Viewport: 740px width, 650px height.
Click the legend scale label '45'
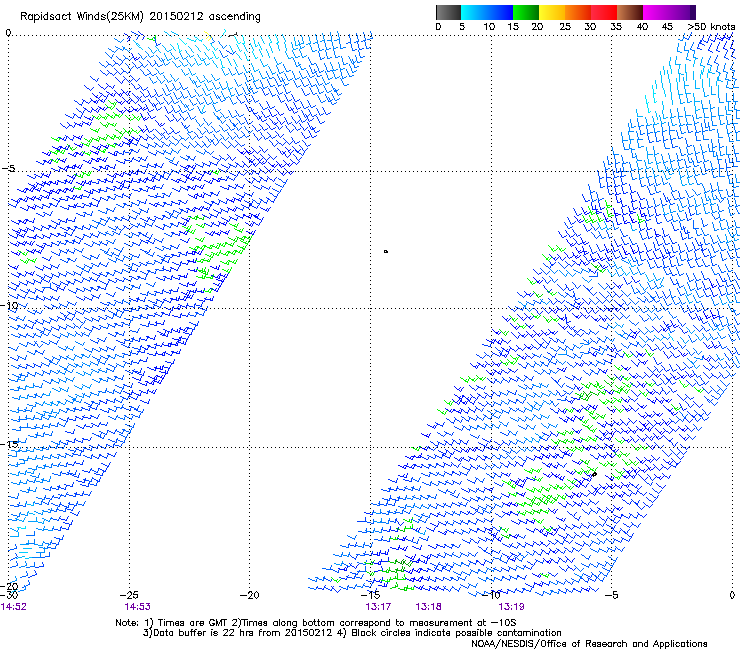pyautogui.click(x=667, y=27)
